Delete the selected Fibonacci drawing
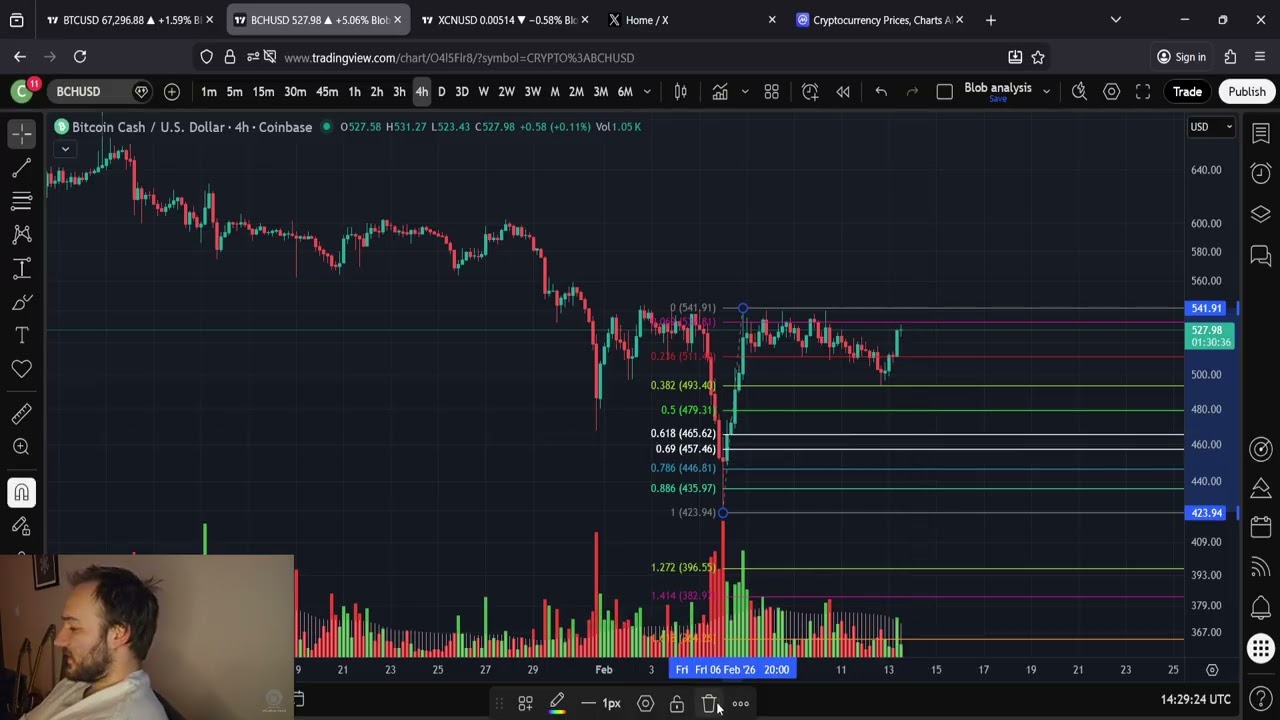 [x=708, y=704]
